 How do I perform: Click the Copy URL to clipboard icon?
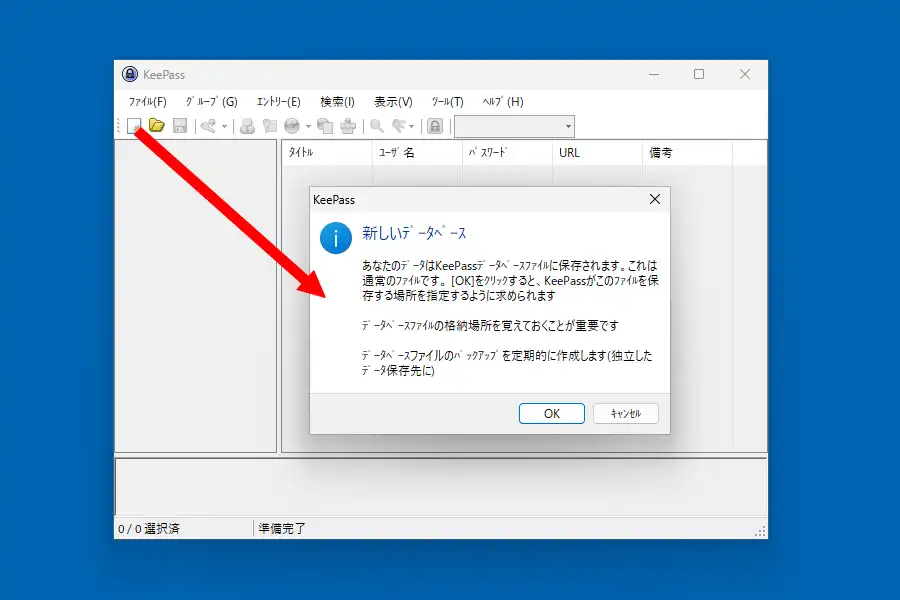[x=325, y=126]
